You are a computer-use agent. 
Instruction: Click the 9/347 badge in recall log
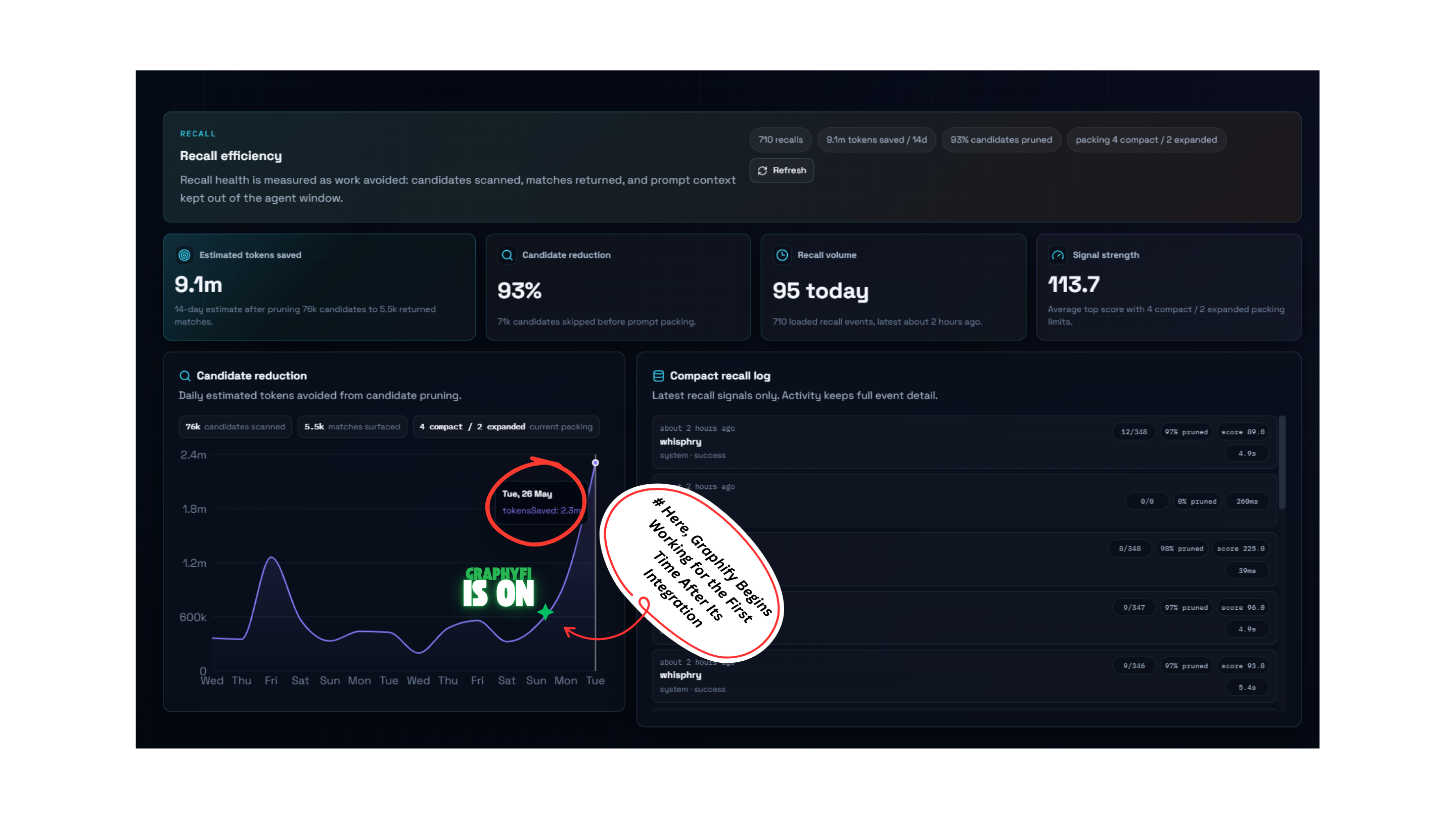click(1134, 608)
